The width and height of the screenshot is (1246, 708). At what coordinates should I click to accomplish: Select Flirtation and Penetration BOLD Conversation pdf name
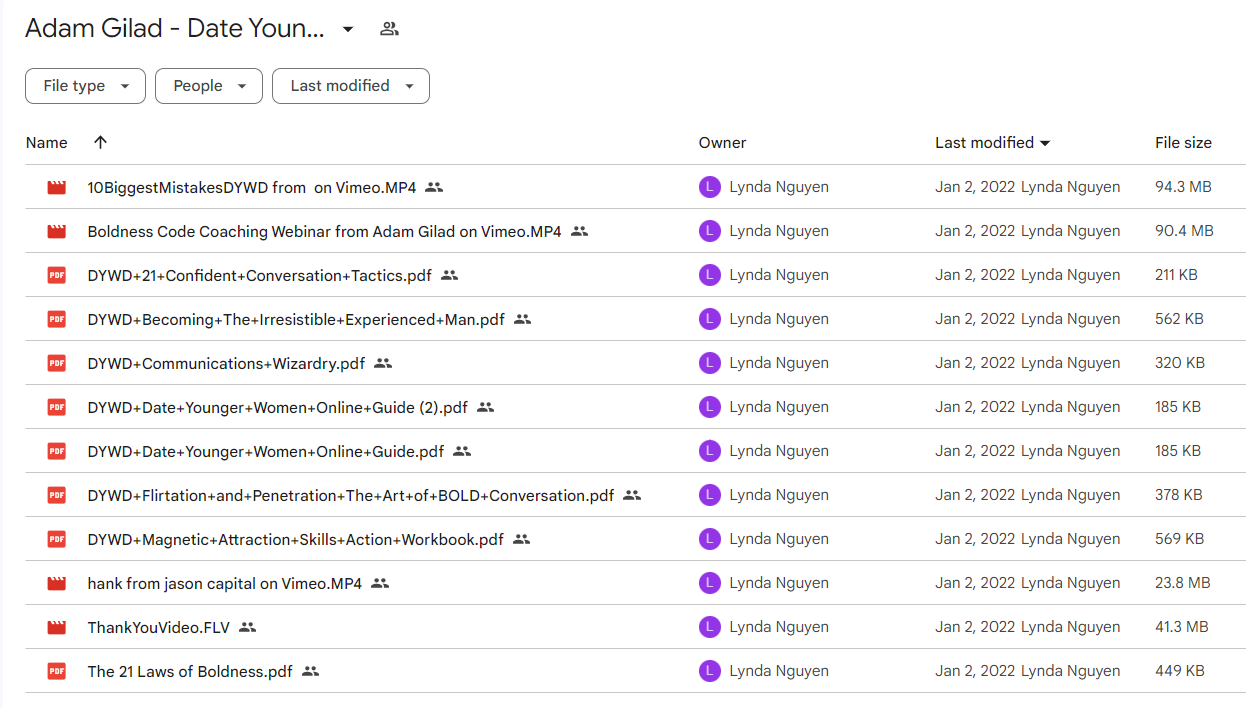tap(351, 495)
